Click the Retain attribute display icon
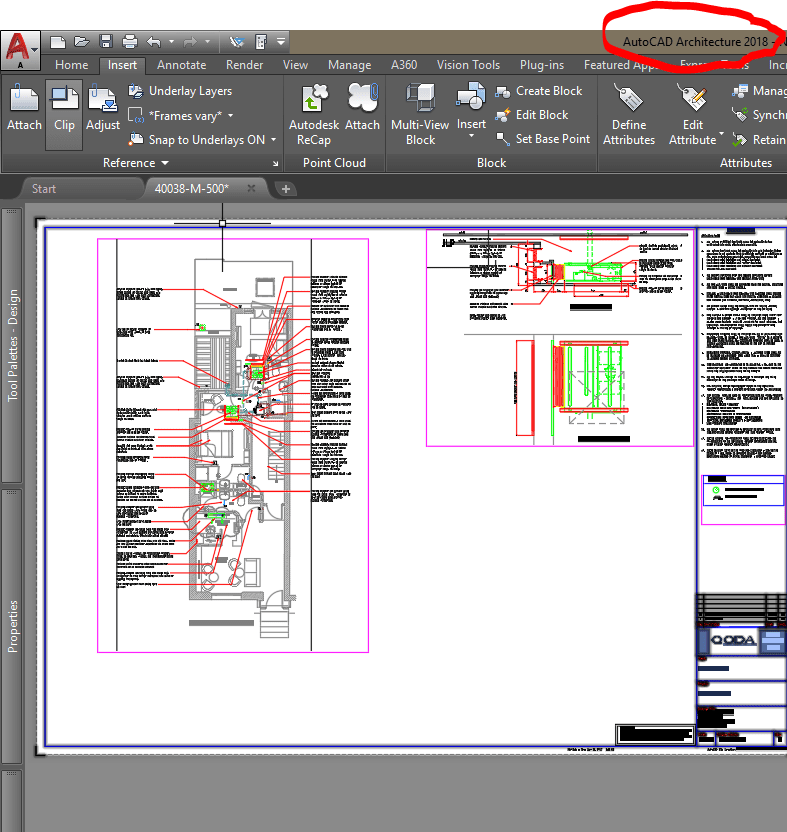Image resolution: width=787 pixels, height=832 pixels. [739, 139]
